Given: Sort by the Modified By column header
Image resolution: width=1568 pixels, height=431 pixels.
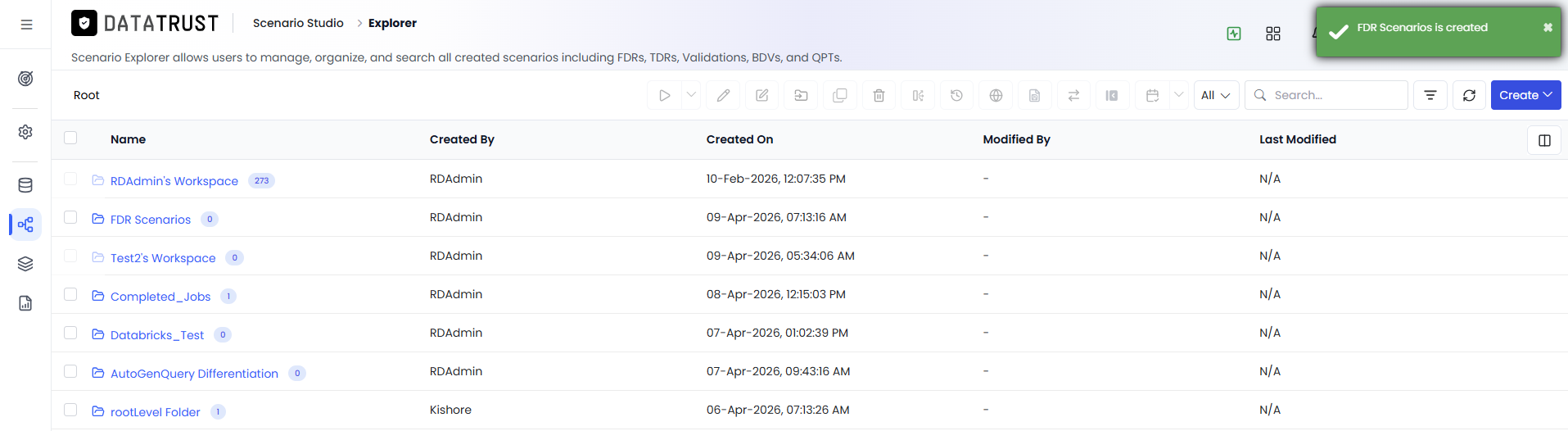Looking at the screenshot, I should [1016, 139].
